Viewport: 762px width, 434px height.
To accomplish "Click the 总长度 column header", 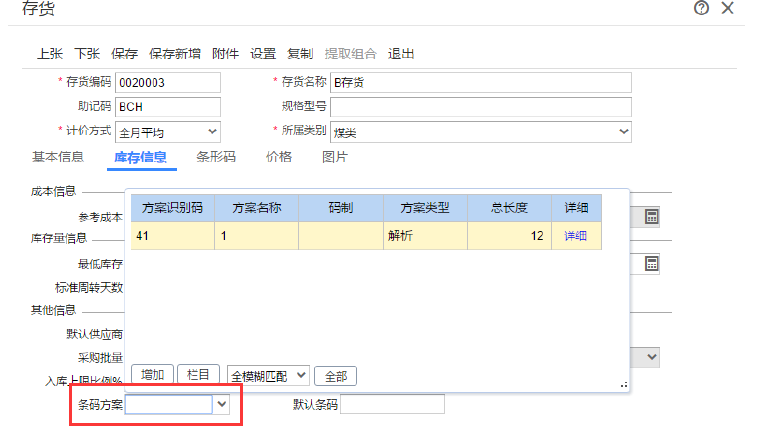I will pos(509,208).
